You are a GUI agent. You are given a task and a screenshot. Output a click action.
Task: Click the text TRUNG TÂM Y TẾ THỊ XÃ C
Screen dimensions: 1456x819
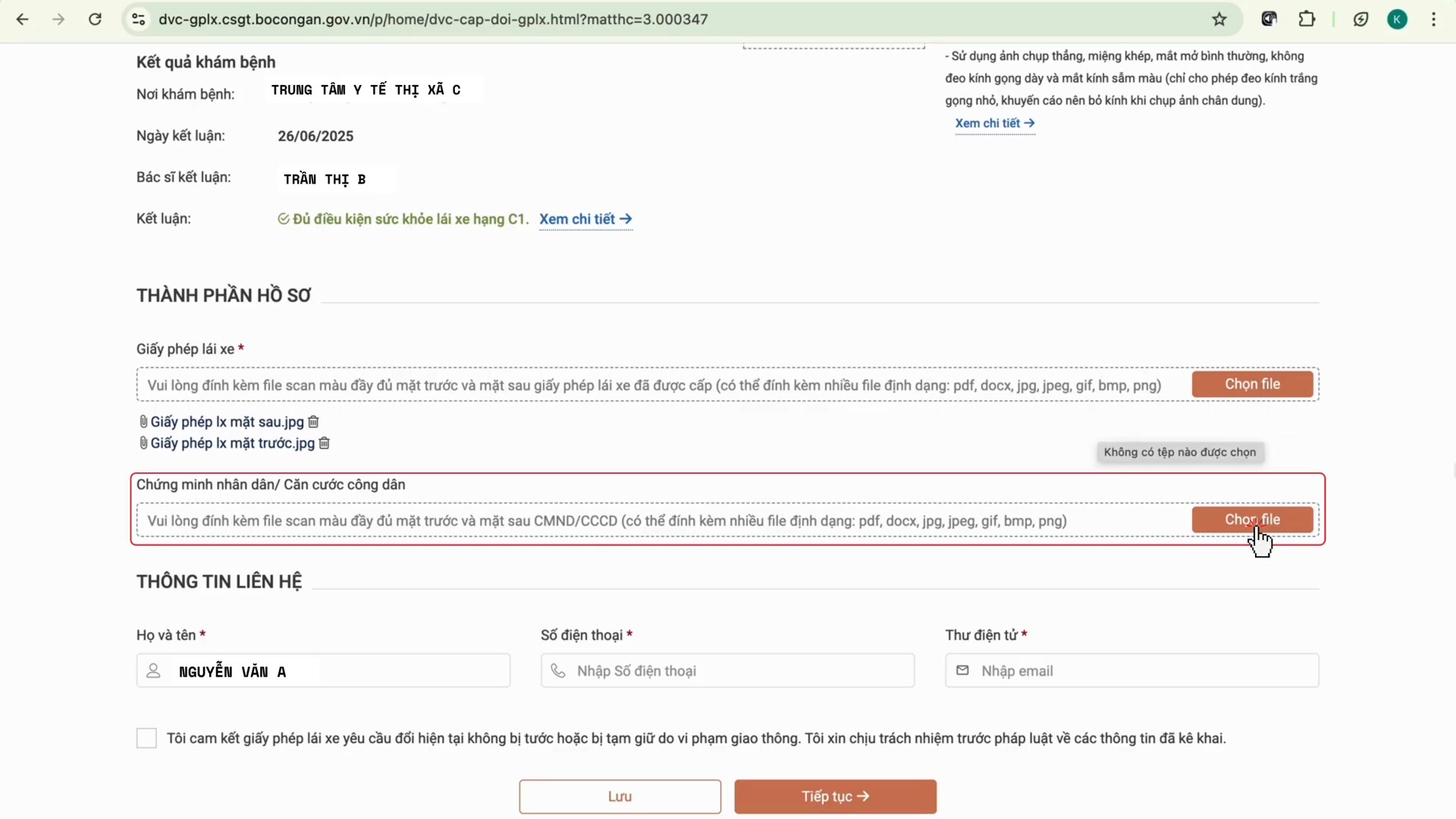(x=366, y=90)
